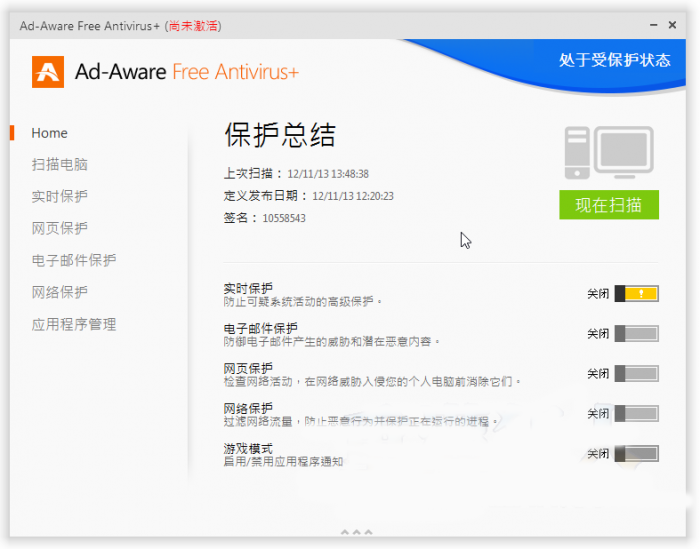
Task: Close the Ad-Aware window
Action: coord(672,25)
